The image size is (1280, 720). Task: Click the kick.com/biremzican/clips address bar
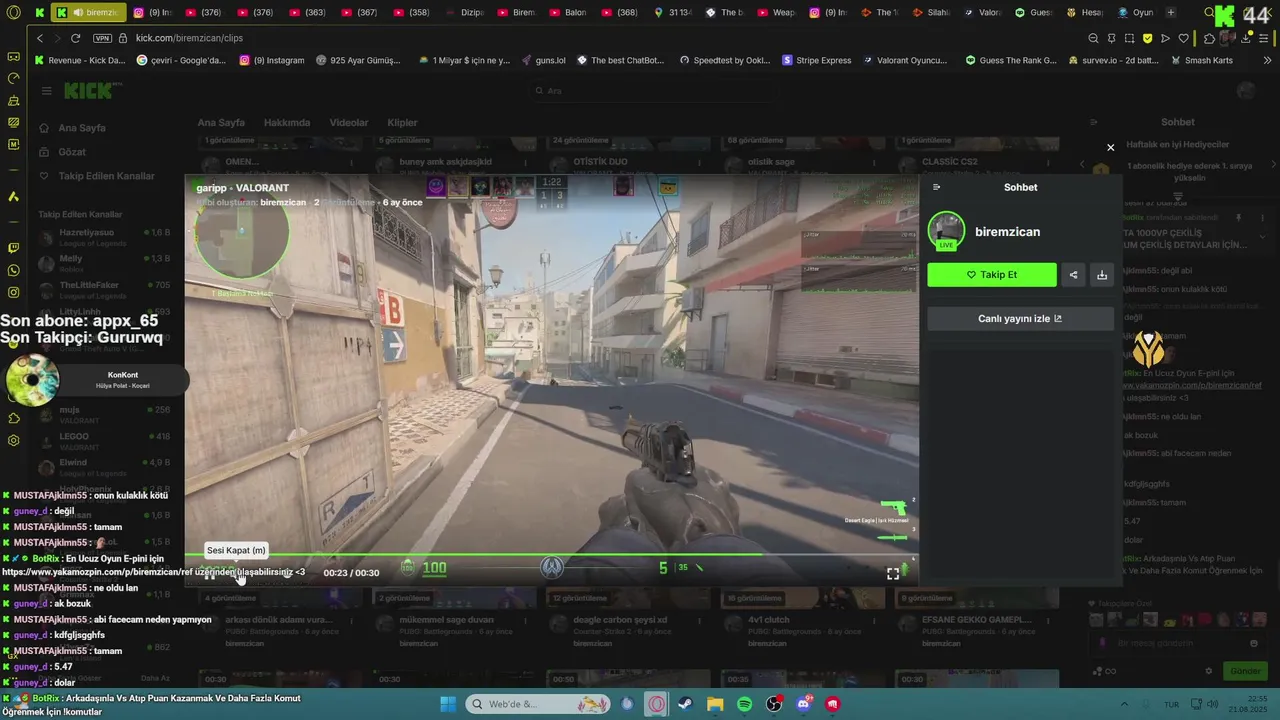[189, 38]
